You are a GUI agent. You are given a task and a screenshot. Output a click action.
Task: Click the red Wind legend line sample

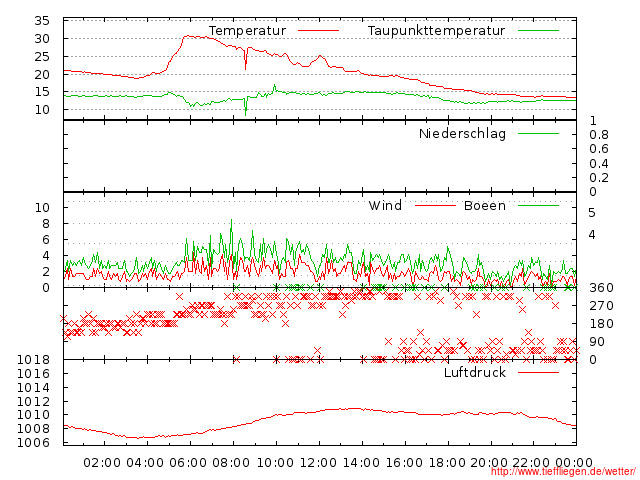click(x=435, y=205)
